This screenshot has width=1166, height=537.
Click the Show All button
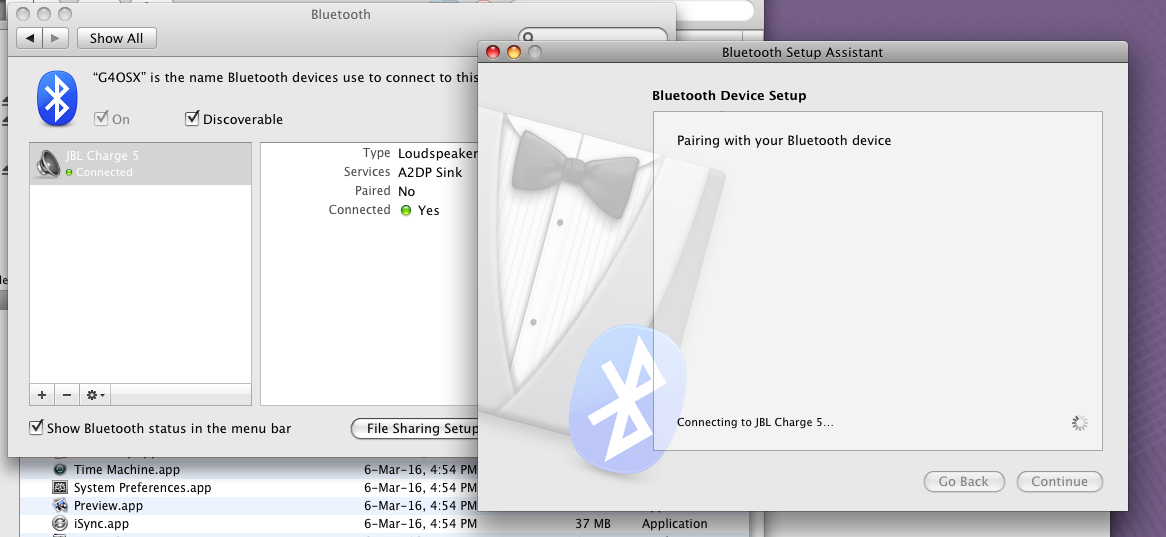pos(116,38)
